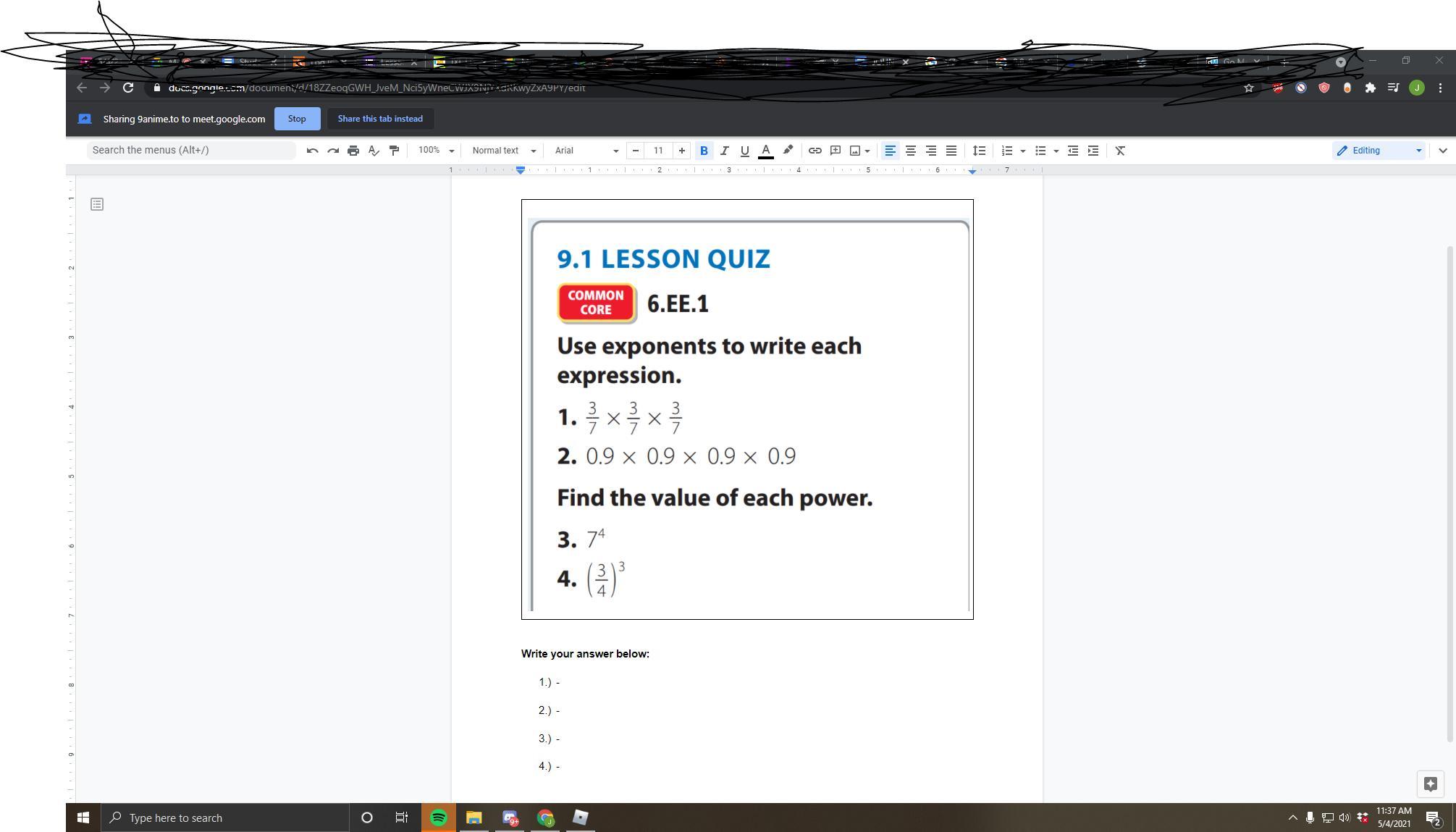Toggle underline formatting

tap(744, 151)
